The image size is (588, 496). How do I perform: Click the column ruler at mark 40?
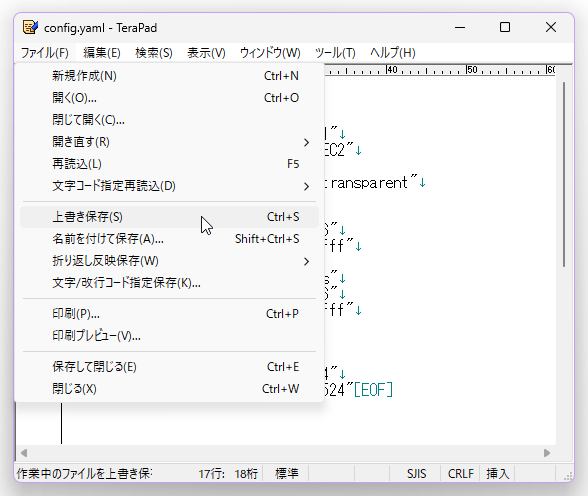coord(392,70)
